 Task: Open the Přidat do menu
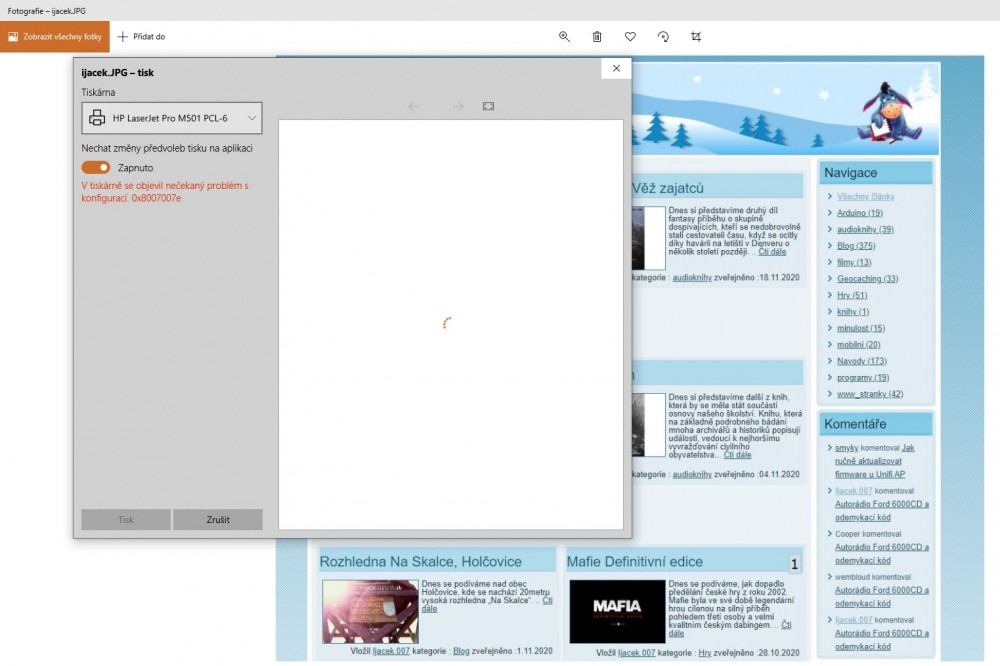tap(141, 37)
